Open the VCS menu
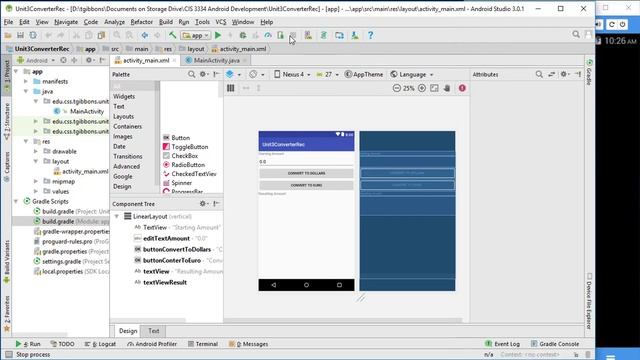The height and width of the screenshot is (360, 640). [221, 22]
